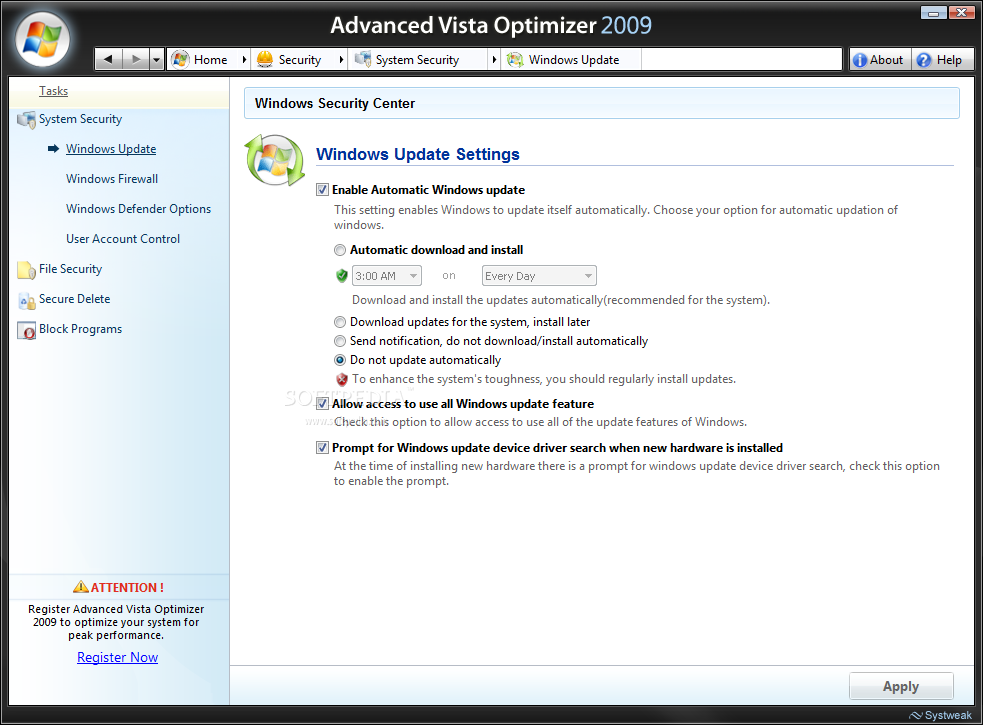Click the Home breadcrumb icon
This screenshot has height=725, width=983.
point(181,60)
